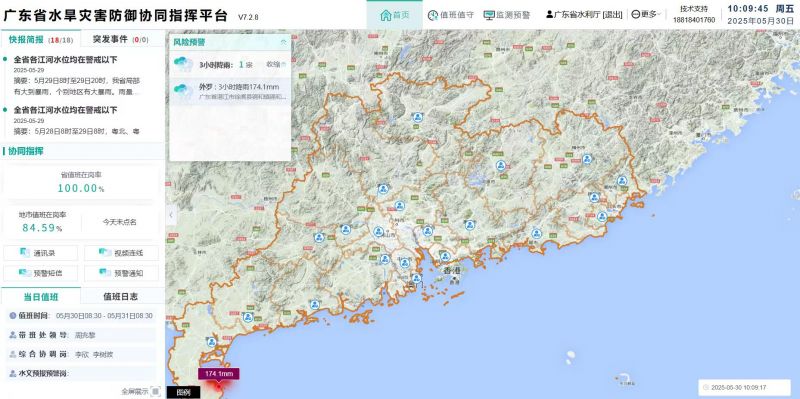Open 预警短信 warning SMS
Viewport: 800px width, 399px height.
coord(41,273)
